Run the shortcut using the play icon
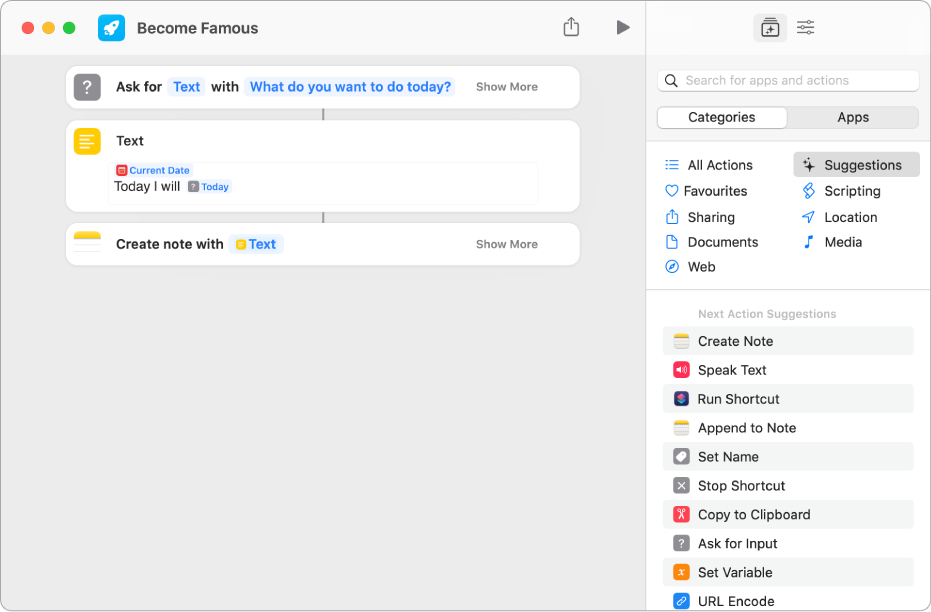Image resolution: width=931 pixels, height=612 pixels. point(623,27)
